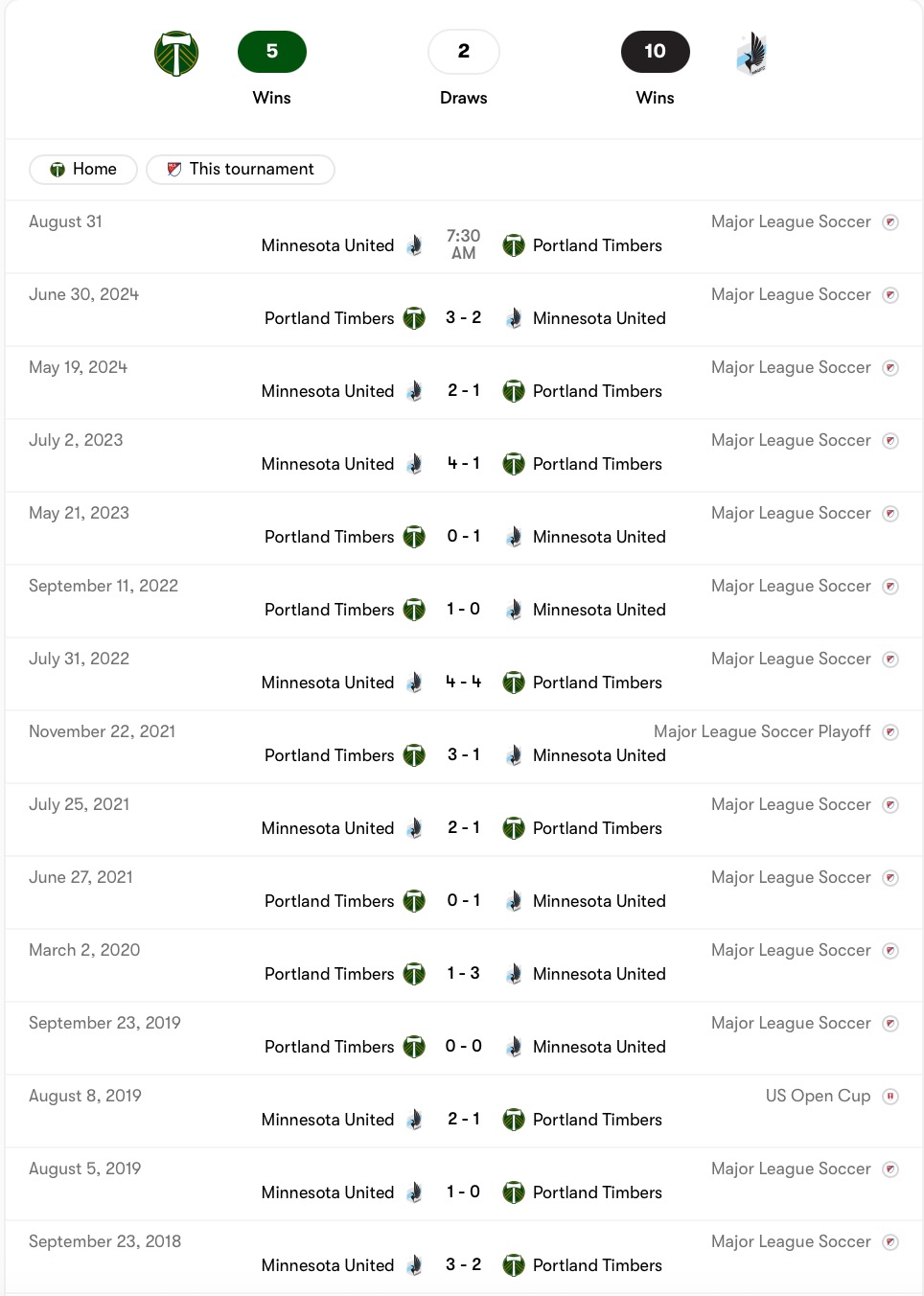Click the US Open Cup competition icon
924x1296 pixels.
tap(890, 1097)
